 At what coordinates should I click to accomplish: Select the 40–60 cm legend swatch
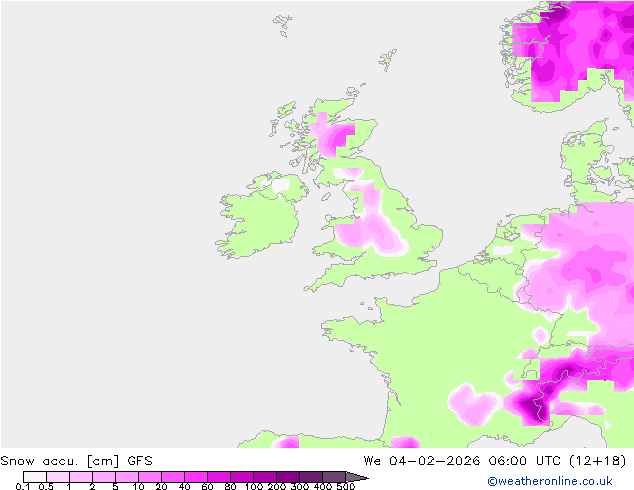pos(196,477)
